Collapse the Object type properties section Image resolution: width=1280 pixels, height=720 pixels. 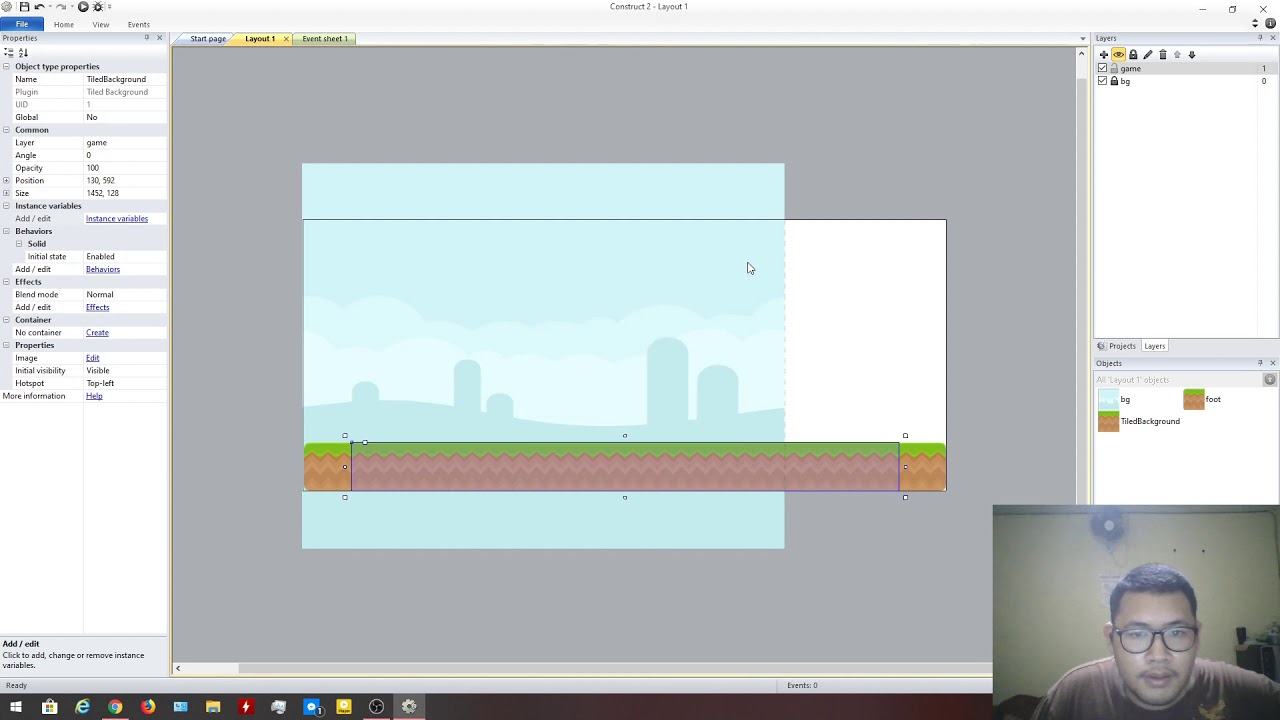[6, 66]
